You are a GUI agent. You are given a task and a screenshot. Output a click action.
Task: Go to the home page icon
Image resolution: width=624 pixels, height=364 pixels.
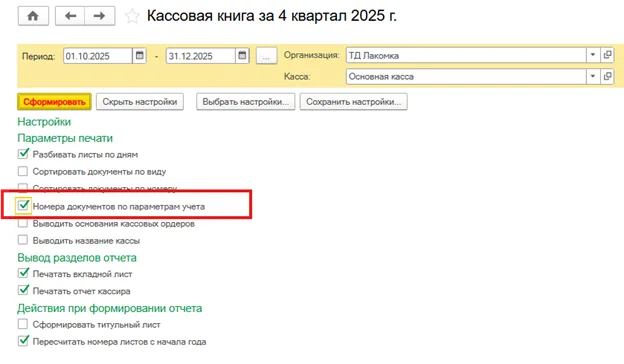[x=33, y=16]
